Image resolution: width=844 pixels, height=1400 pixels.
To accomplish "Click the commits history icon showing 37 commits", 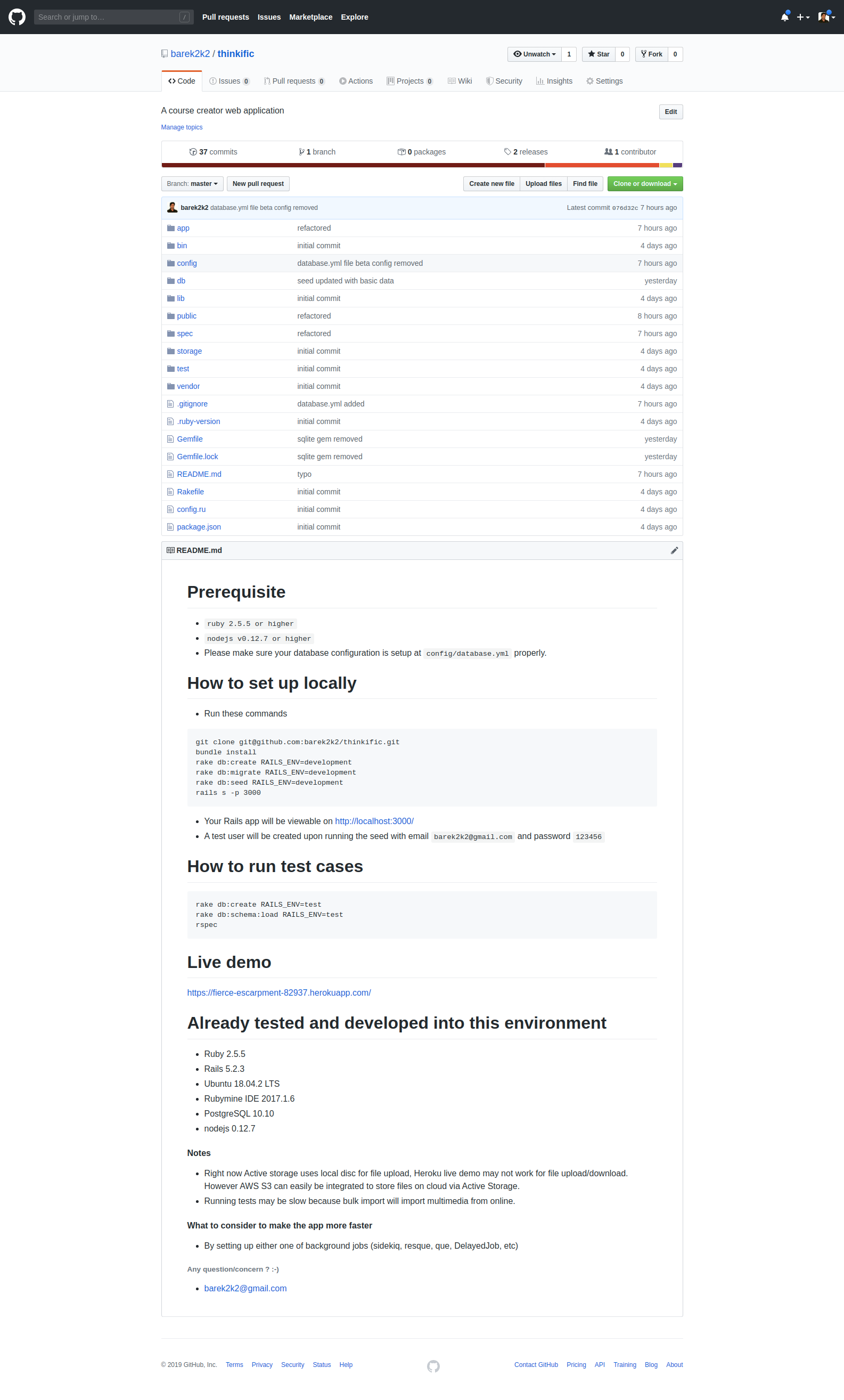I will [x=194, y=151].
